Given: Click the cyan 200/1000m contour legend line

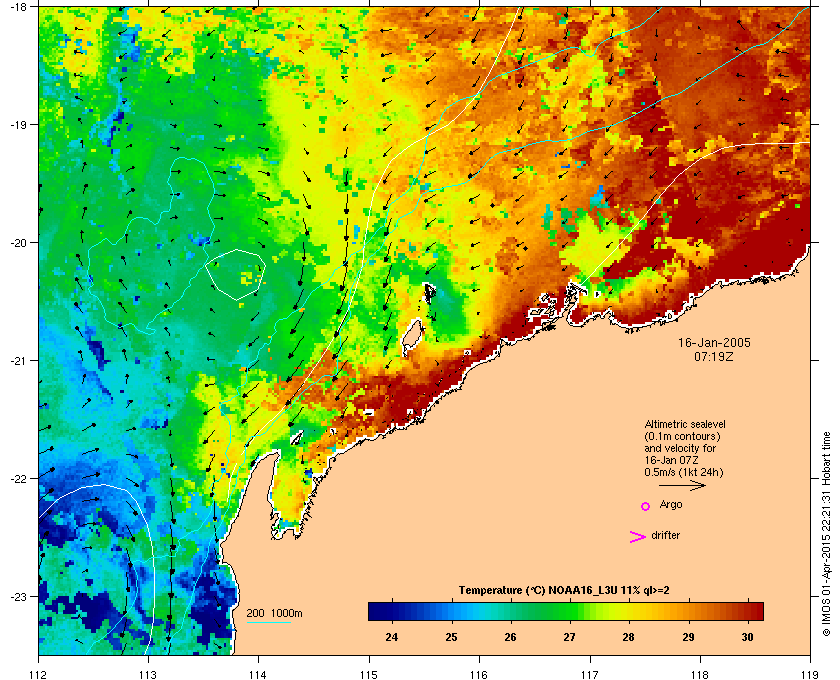Looking at the screenshot, I should tap(268, 622).
